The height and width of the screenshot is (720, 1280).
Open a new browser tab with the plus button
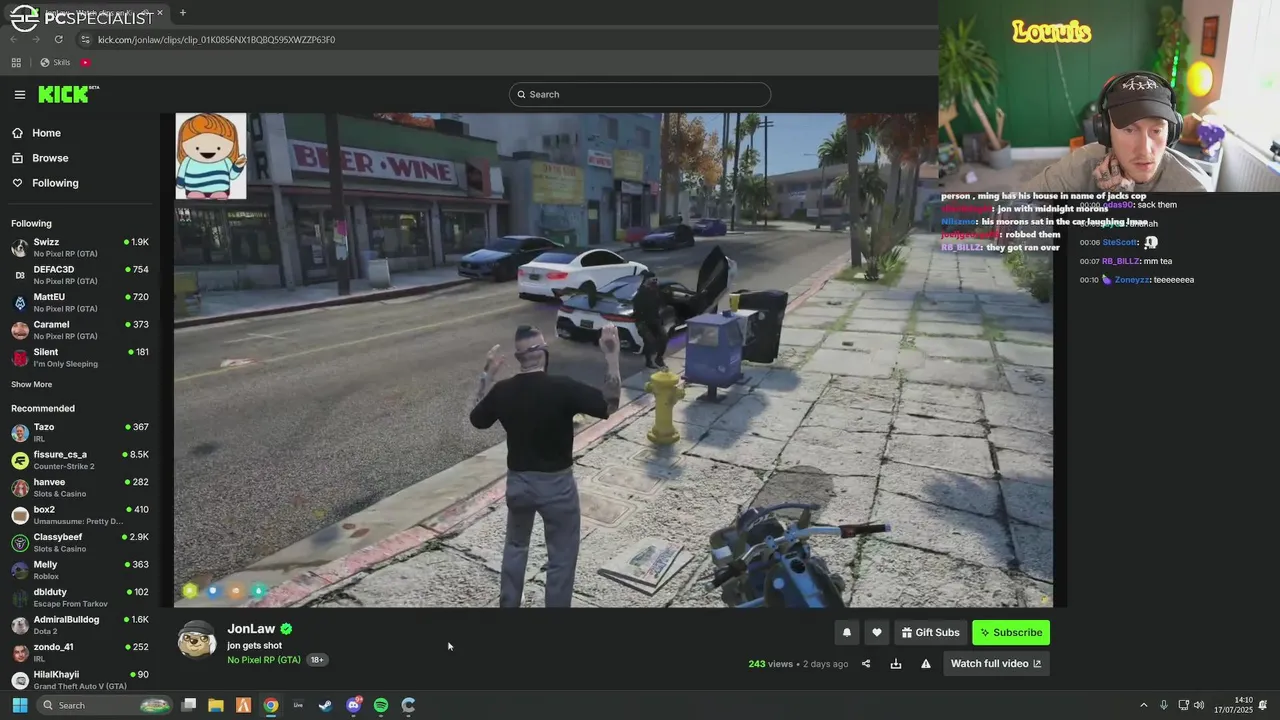[182, 13]
